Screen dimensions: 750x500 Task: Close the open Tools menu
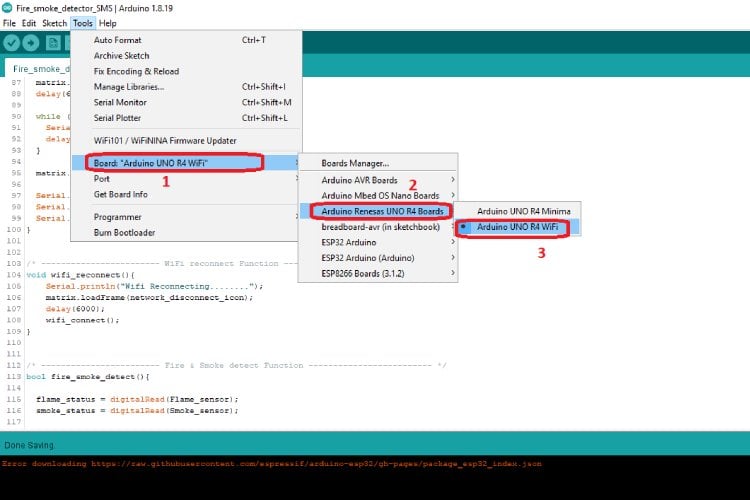(83, 23)
